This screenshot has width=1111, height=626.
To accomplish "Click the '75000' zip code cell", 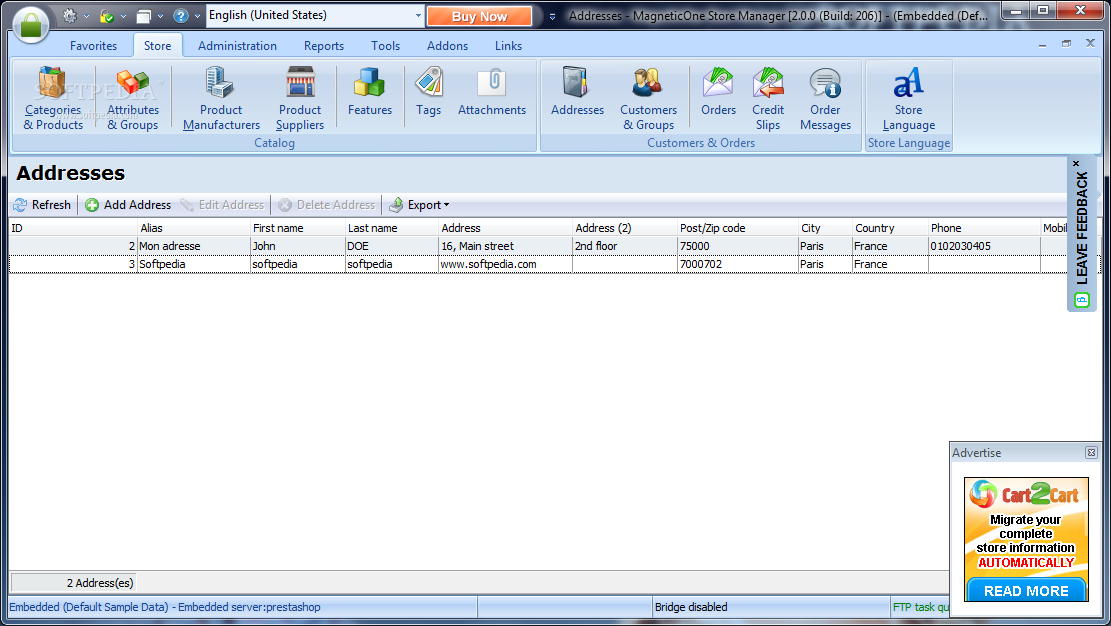I will (x=737, y=246).
